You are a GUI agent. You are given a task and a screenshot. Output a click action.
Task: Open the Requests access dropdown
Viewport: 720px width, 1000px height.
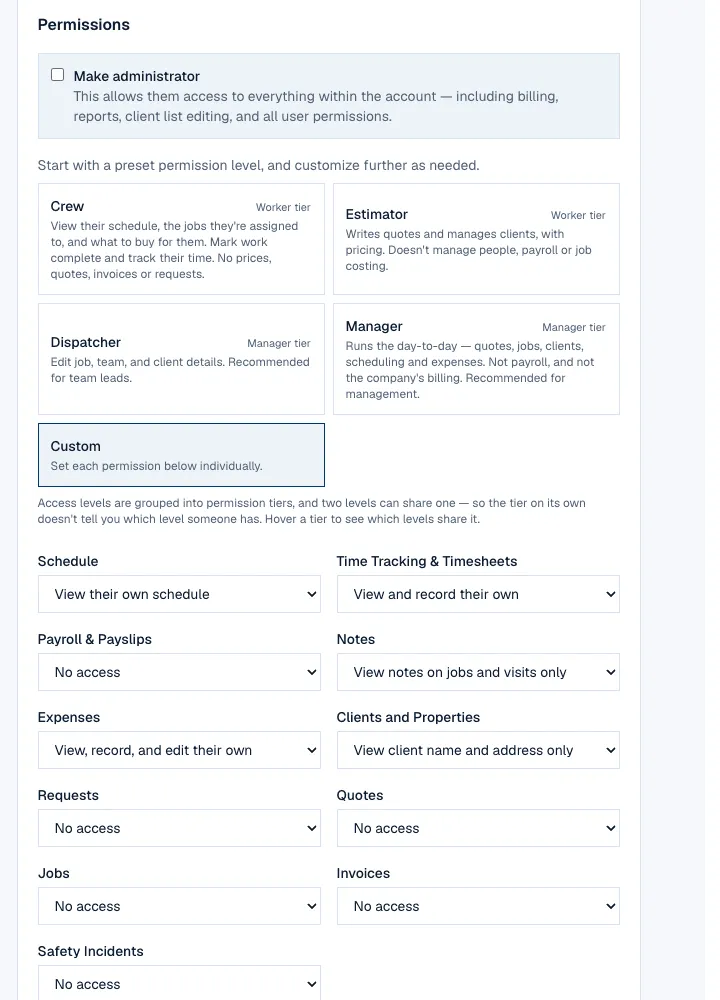(179, 828)
